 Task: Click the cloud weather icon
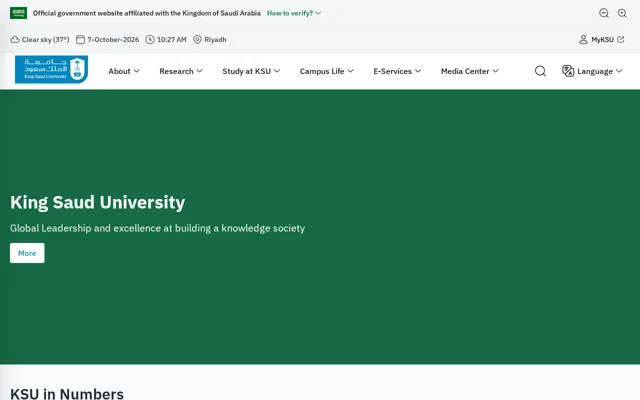click(x=15, y=40)
